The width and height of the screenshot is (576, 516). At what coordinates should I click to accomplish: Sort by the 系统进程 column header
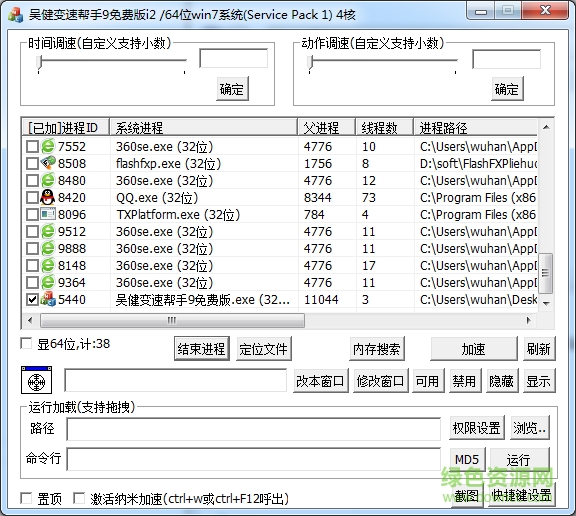204,128
